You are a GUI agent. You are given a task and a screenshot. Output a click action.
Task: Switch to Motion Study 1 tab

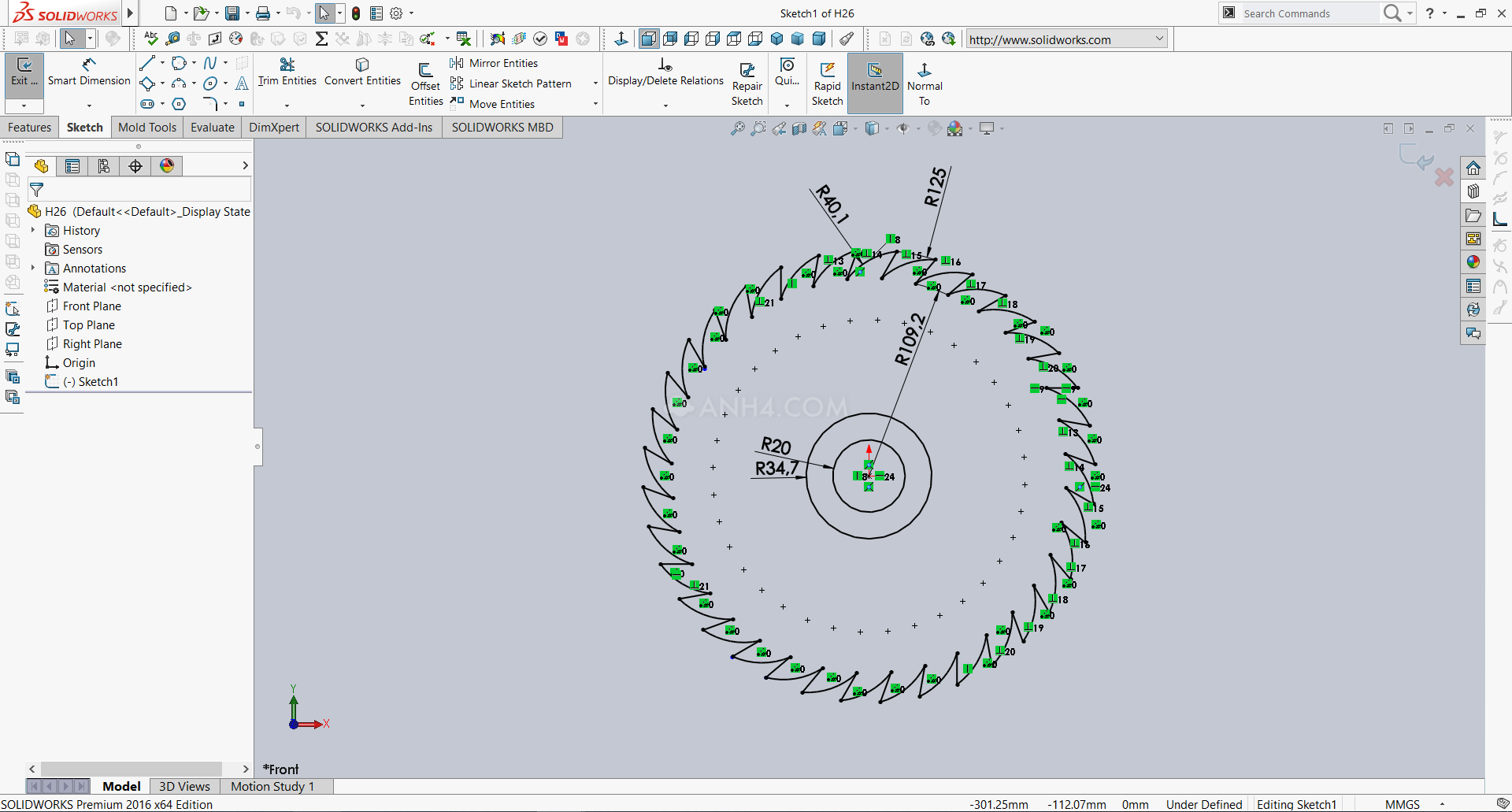coord(272,786)
